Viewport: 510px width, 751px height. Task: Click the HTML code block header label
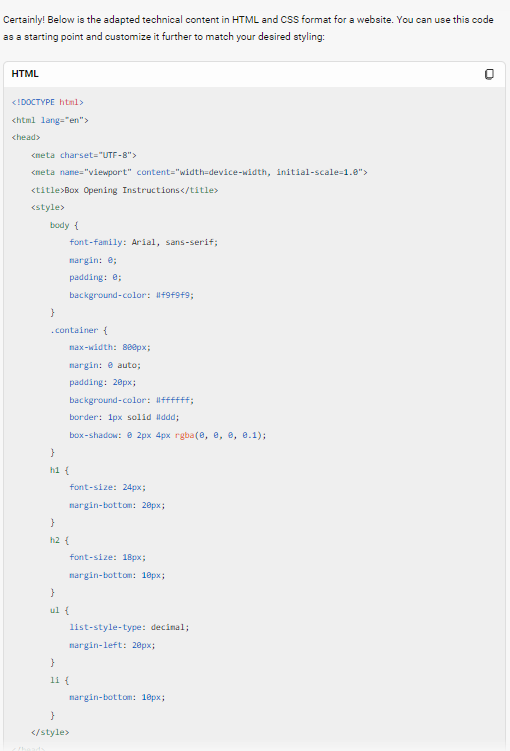tap(25, 74)
